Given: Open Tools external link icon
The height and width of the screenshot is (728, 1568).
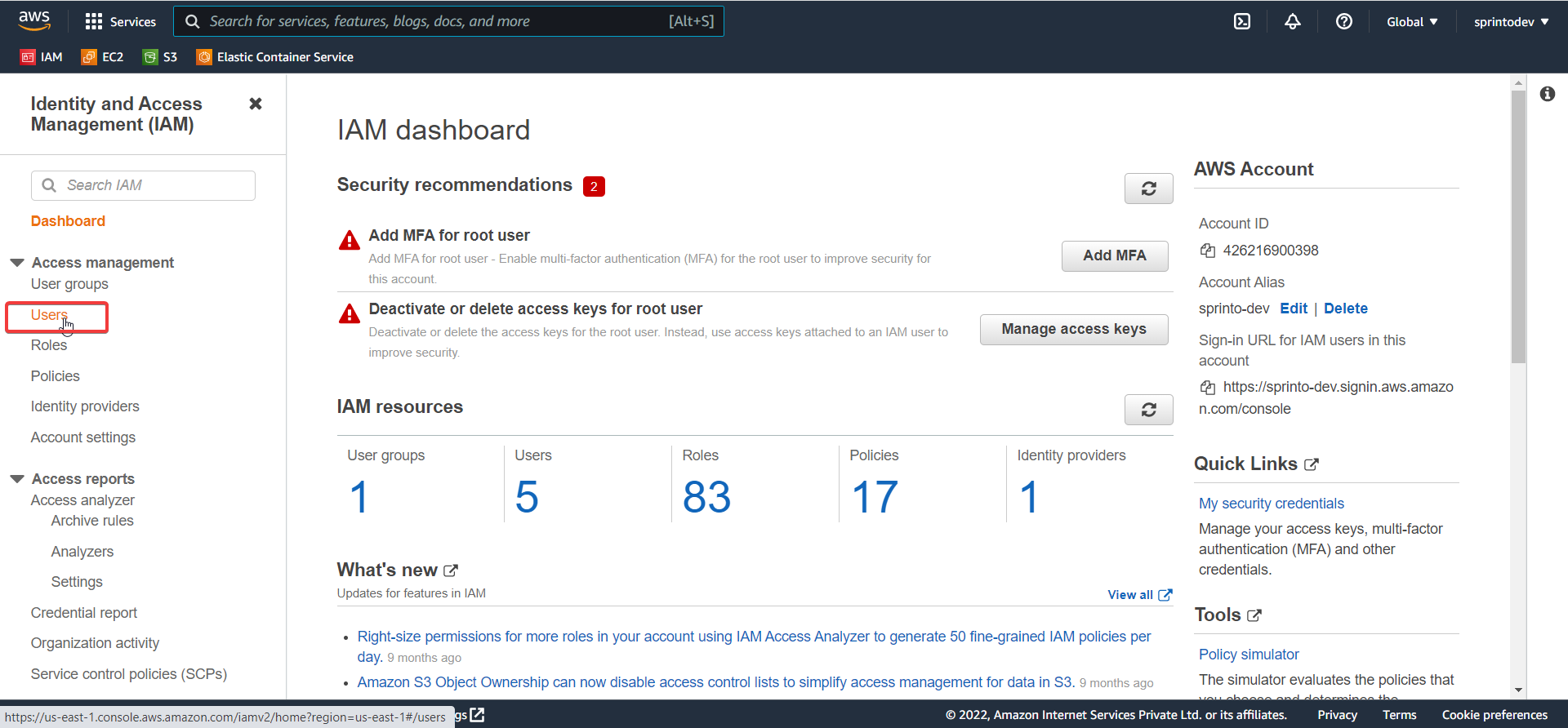Looking at the screenshot, I should [x=1254, y=615].
